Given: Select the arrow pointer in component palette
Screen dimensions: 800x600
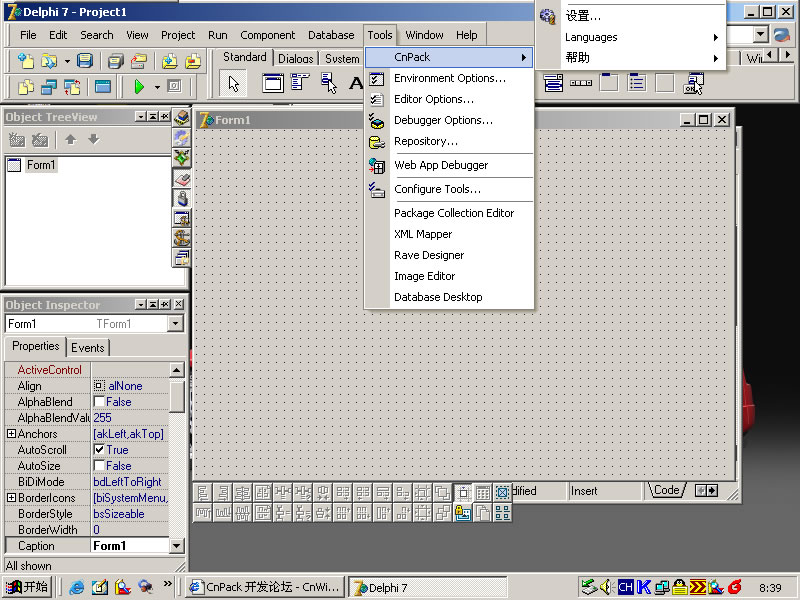Looking at the screenshot, I should click(x=233, y=84).
